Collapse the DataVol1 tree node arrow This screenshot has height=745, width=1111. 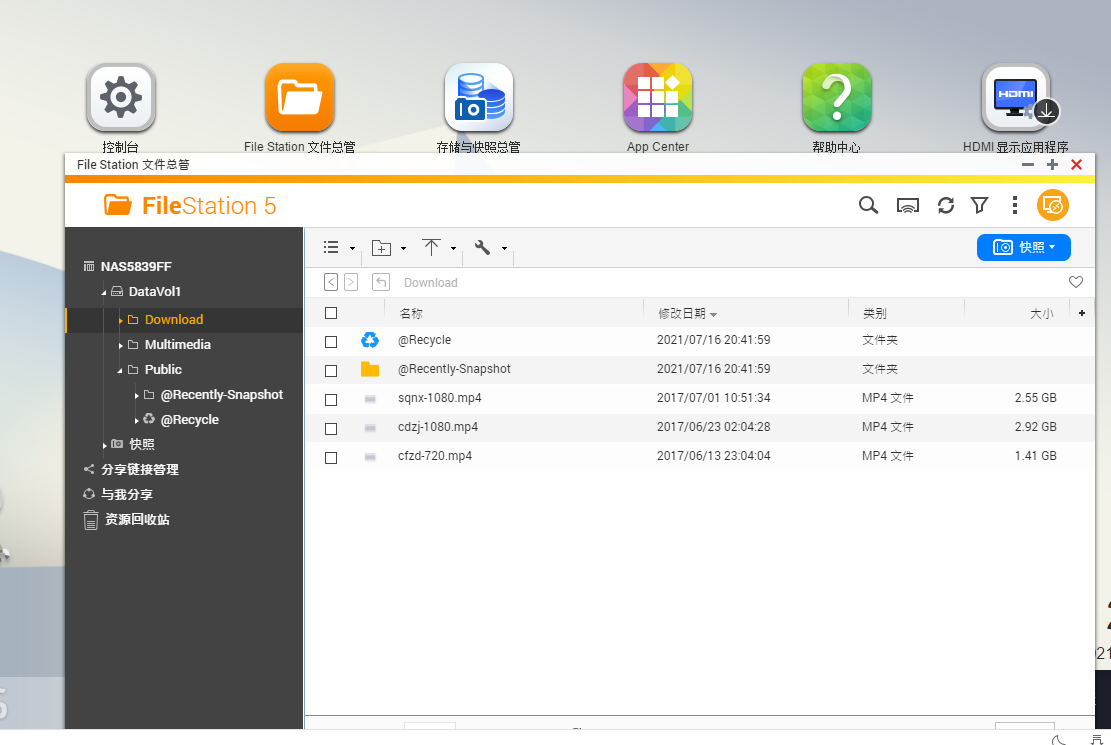click(x=104, y=292)
